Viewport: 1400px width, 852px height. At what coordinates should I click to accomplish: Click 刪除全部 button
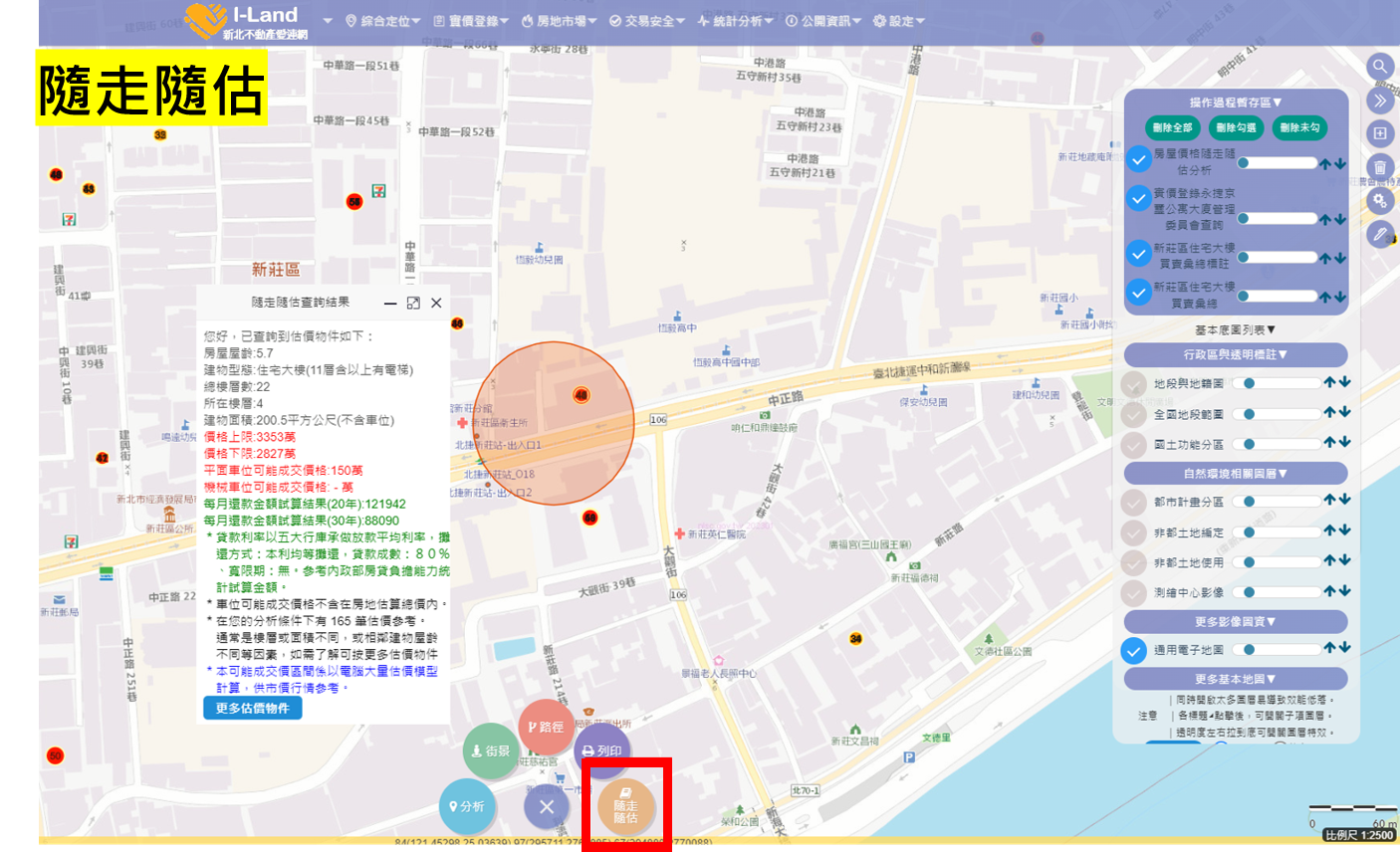1172,127
